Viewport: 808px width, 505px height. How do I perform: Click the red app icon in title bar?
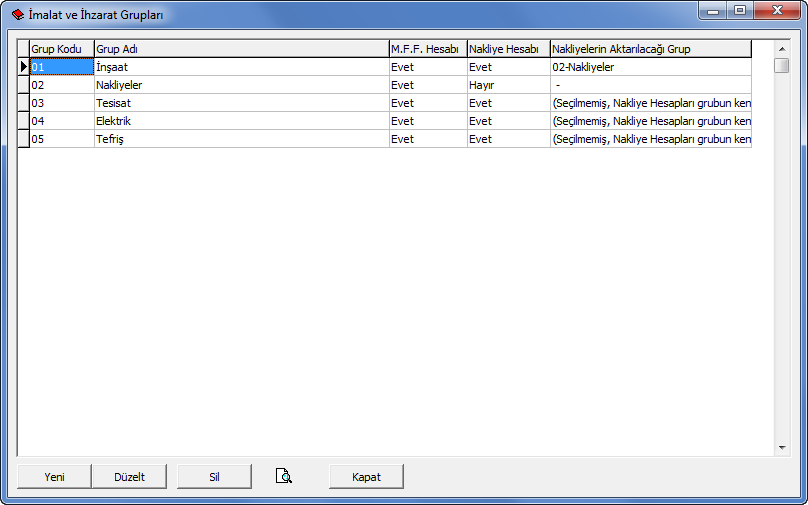(17, 15)
